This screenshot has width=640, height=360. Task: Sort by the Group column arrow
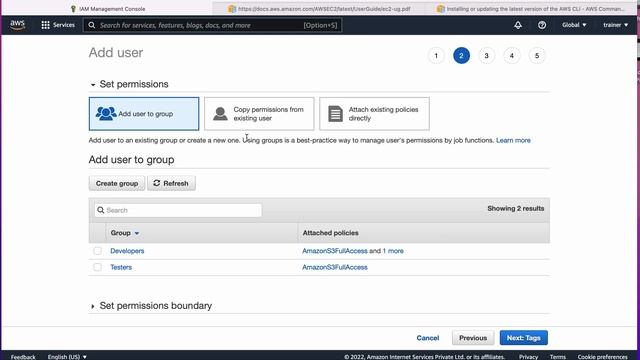(137, 233)
